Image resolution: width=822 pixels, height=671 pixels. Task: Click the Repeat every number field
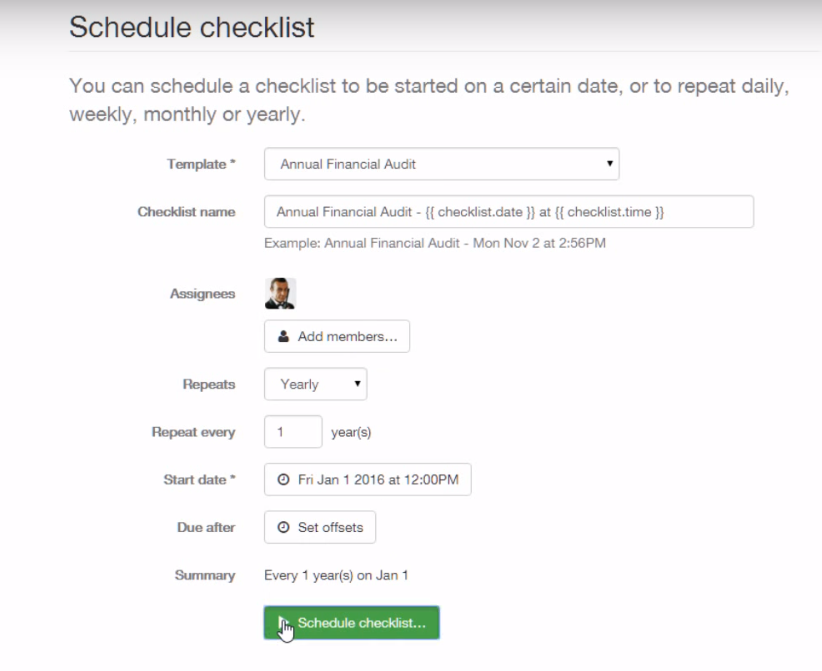[293, 433]
